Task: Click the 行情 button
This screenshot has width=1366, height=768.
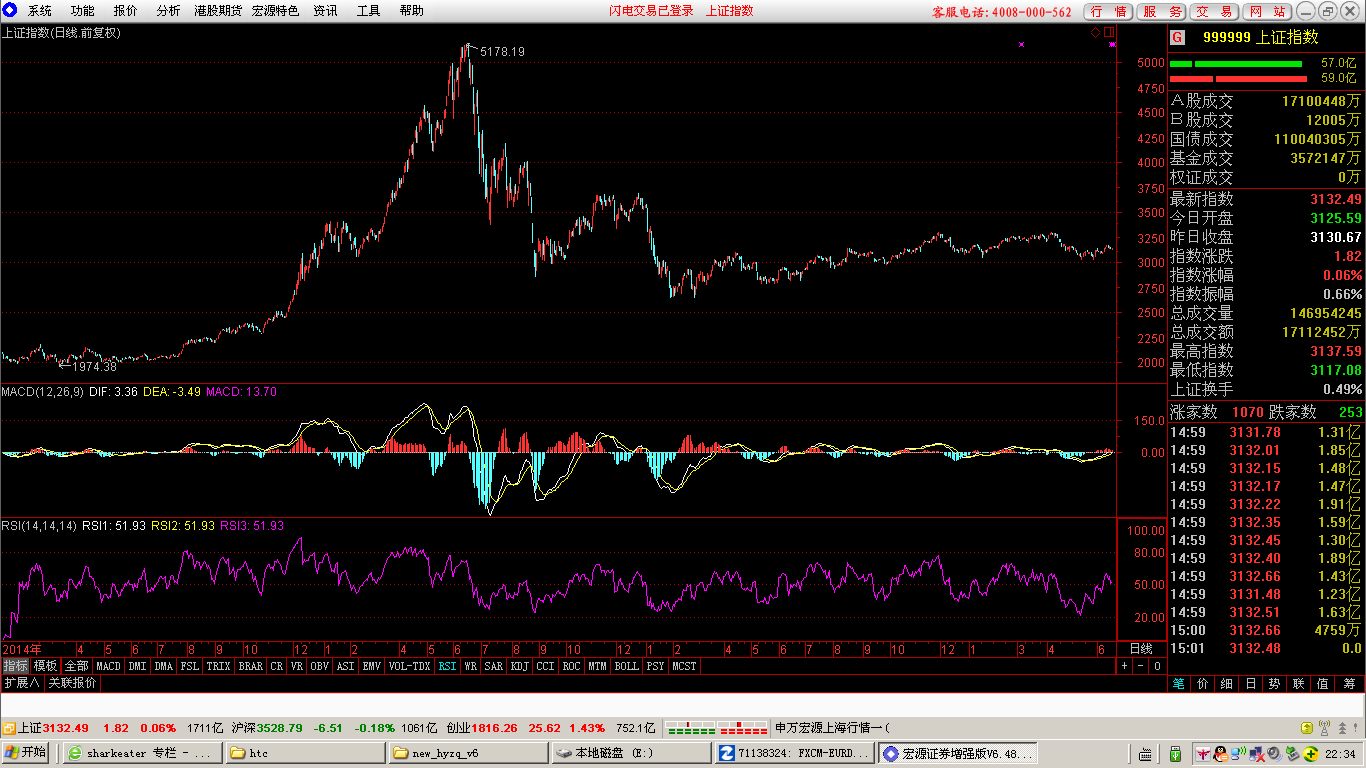Action: tap(1109, 11)
